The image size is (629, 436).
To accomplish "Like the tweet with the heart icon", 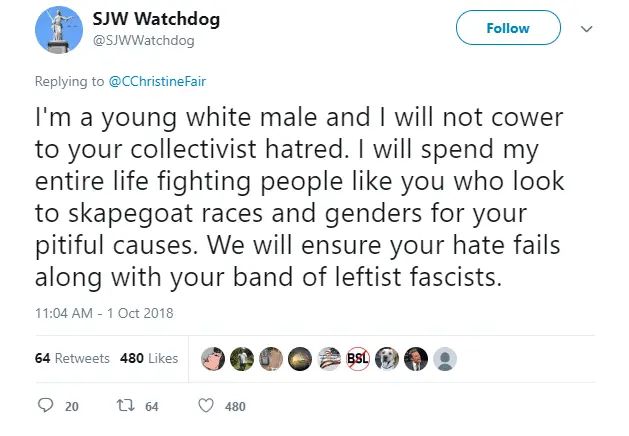I will 206,406.
